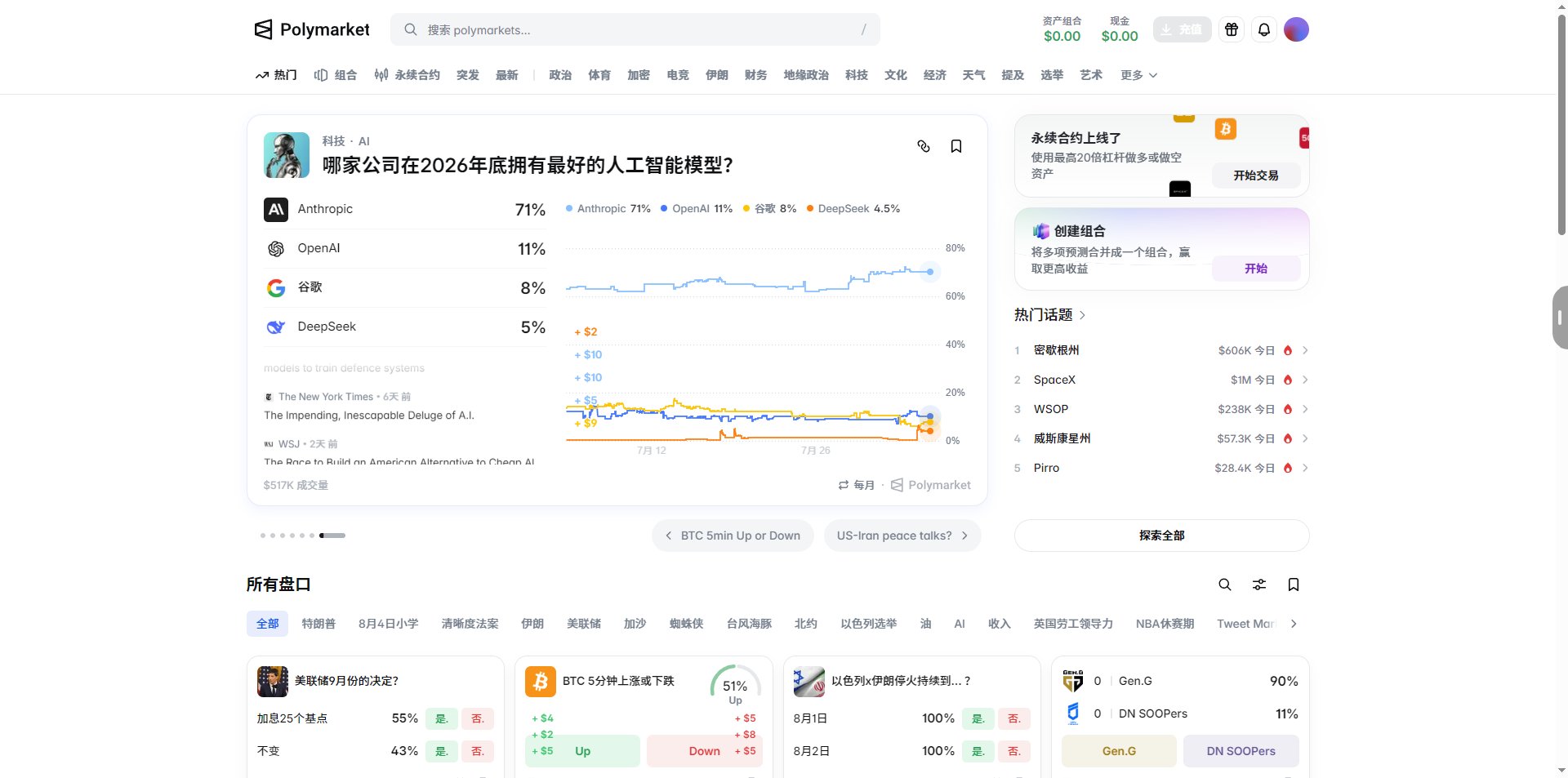Screen dimensions: 1568x778
Task: Go to the 热门 trending tab
Action: [x=276, y=75]
